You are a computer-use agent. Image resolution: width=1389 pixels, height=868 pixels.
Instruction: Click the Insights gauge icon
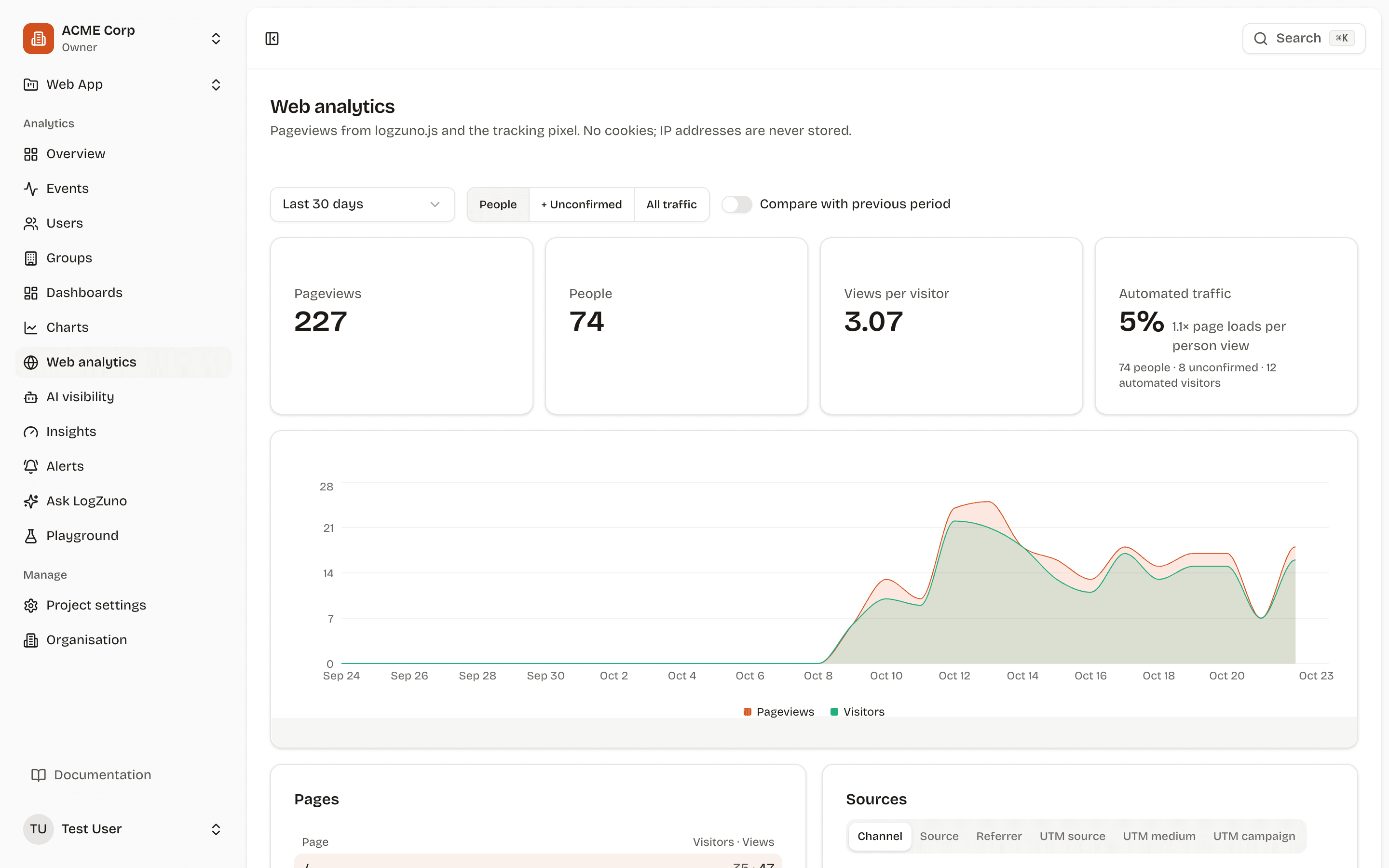31,432
